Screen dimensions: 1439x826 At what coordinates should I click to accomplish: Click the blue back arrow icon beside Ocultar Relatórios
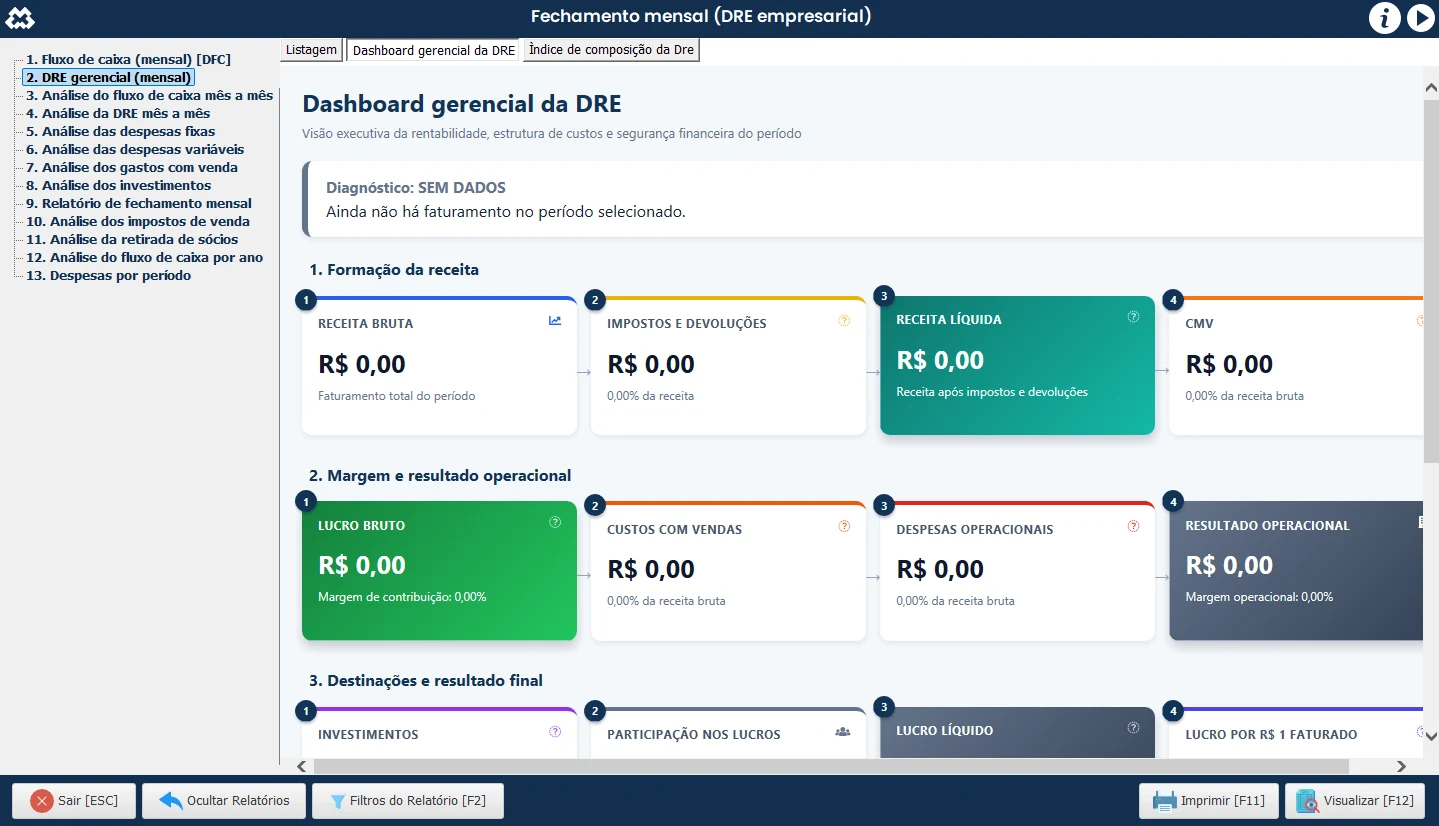click(171, 801)
